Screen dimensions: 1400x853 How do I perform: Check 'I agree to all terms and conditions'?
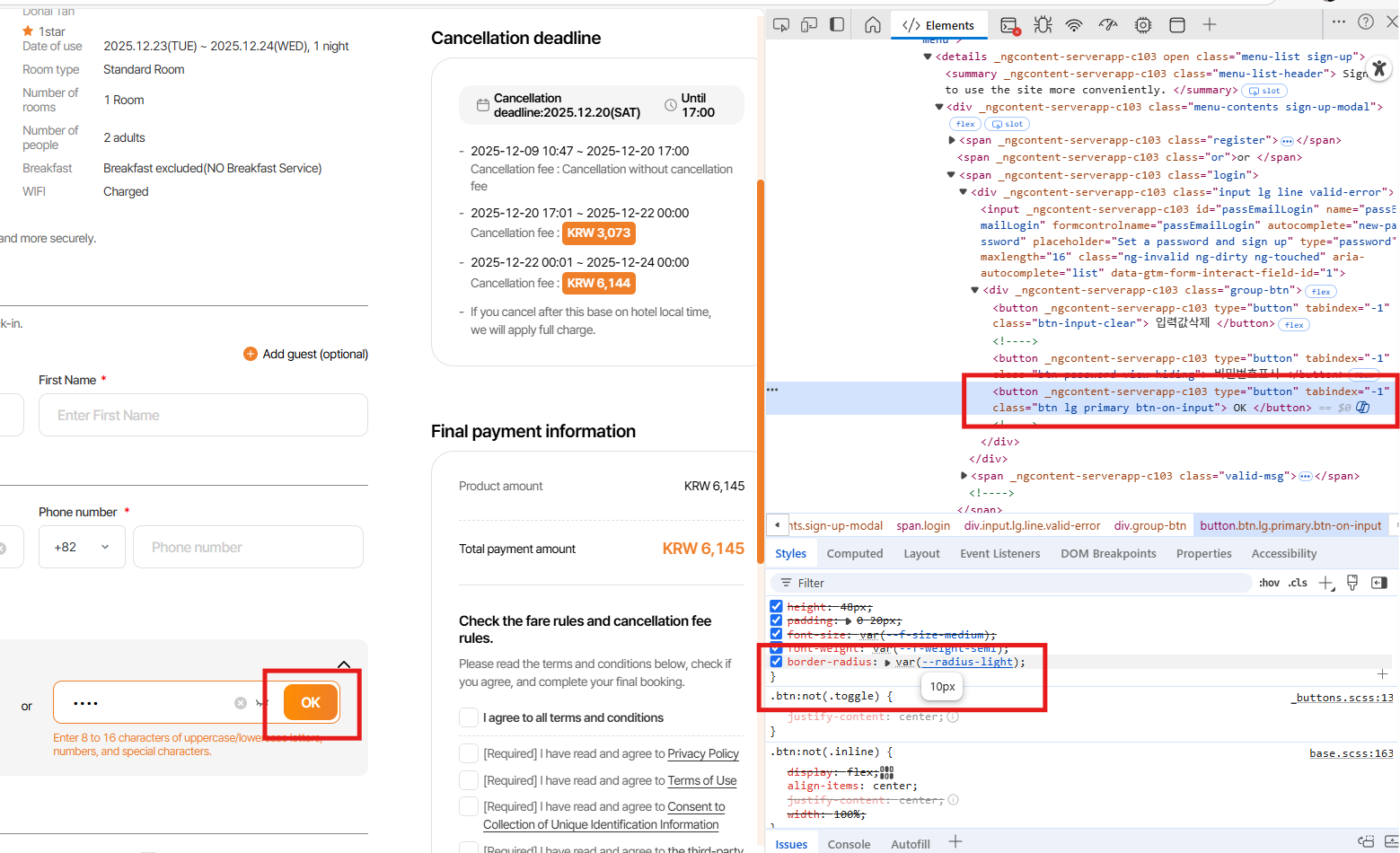click(468, 717)
